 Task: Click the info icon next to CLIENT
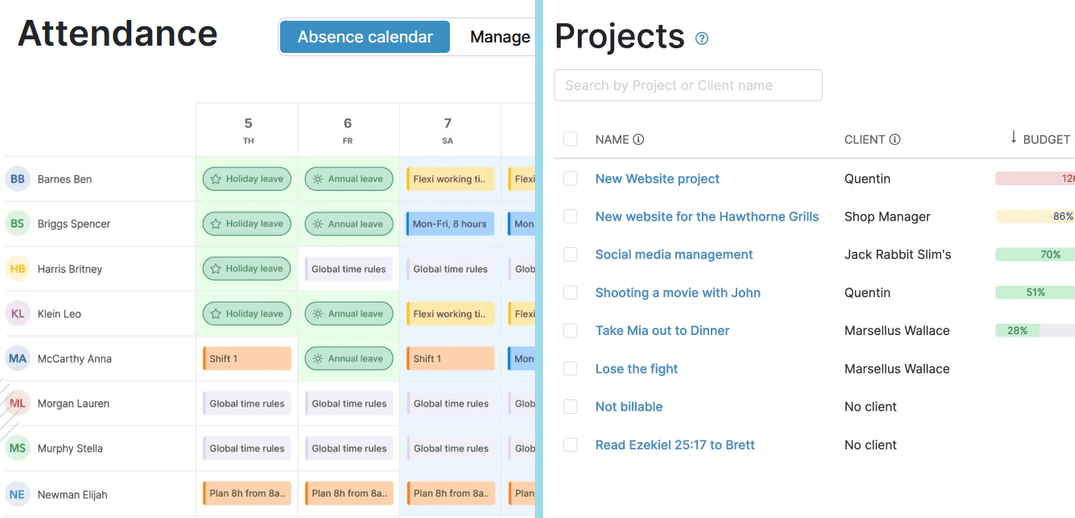895,140
